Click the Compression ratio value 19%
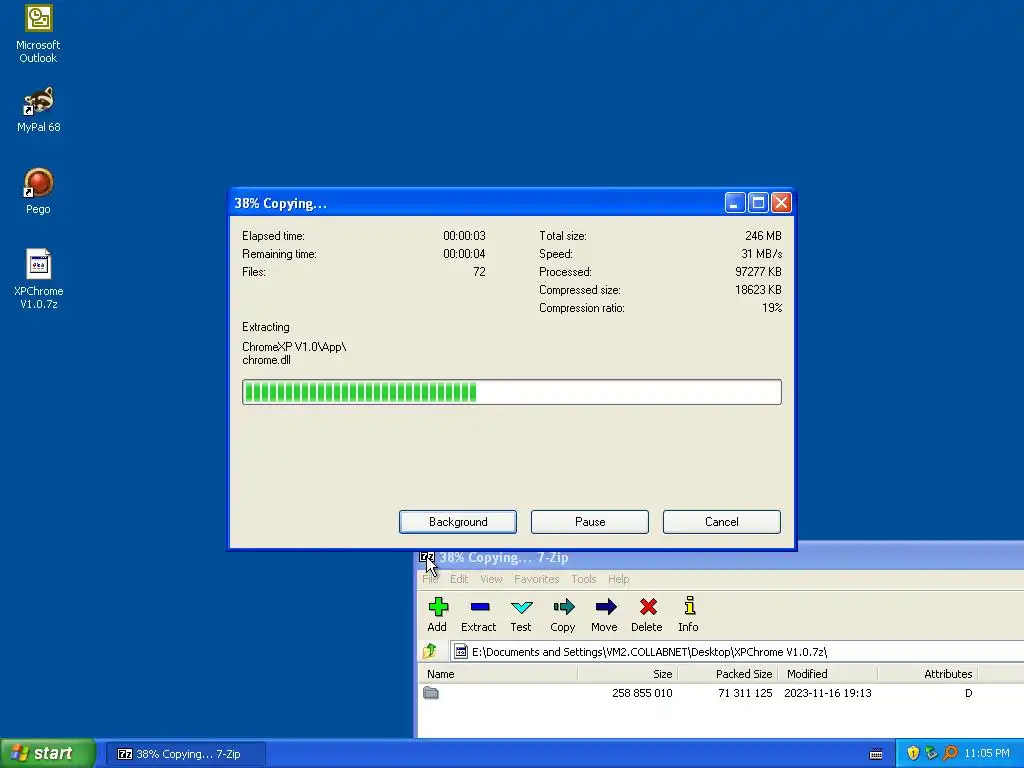The height and width of the screenshot is (768, 1024). (x=772, y=308)
